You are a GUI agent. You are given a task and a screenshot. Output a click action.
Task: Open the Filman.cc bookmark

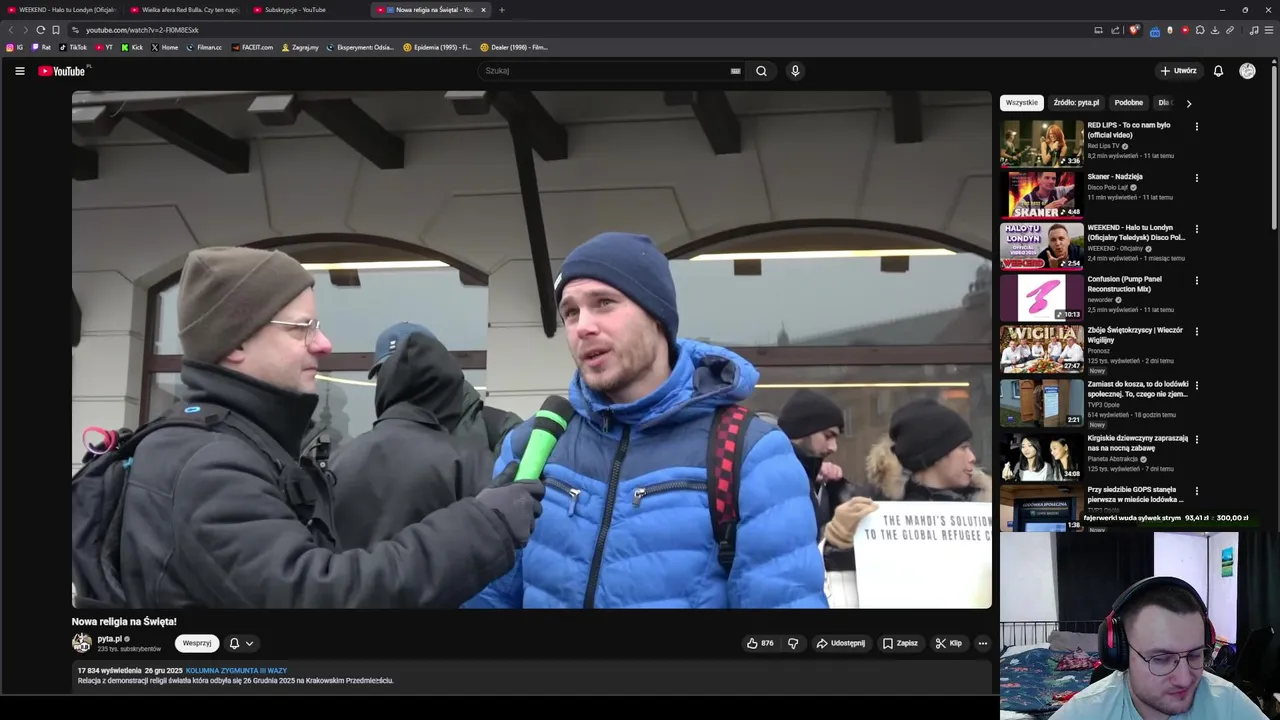point(204,47)
